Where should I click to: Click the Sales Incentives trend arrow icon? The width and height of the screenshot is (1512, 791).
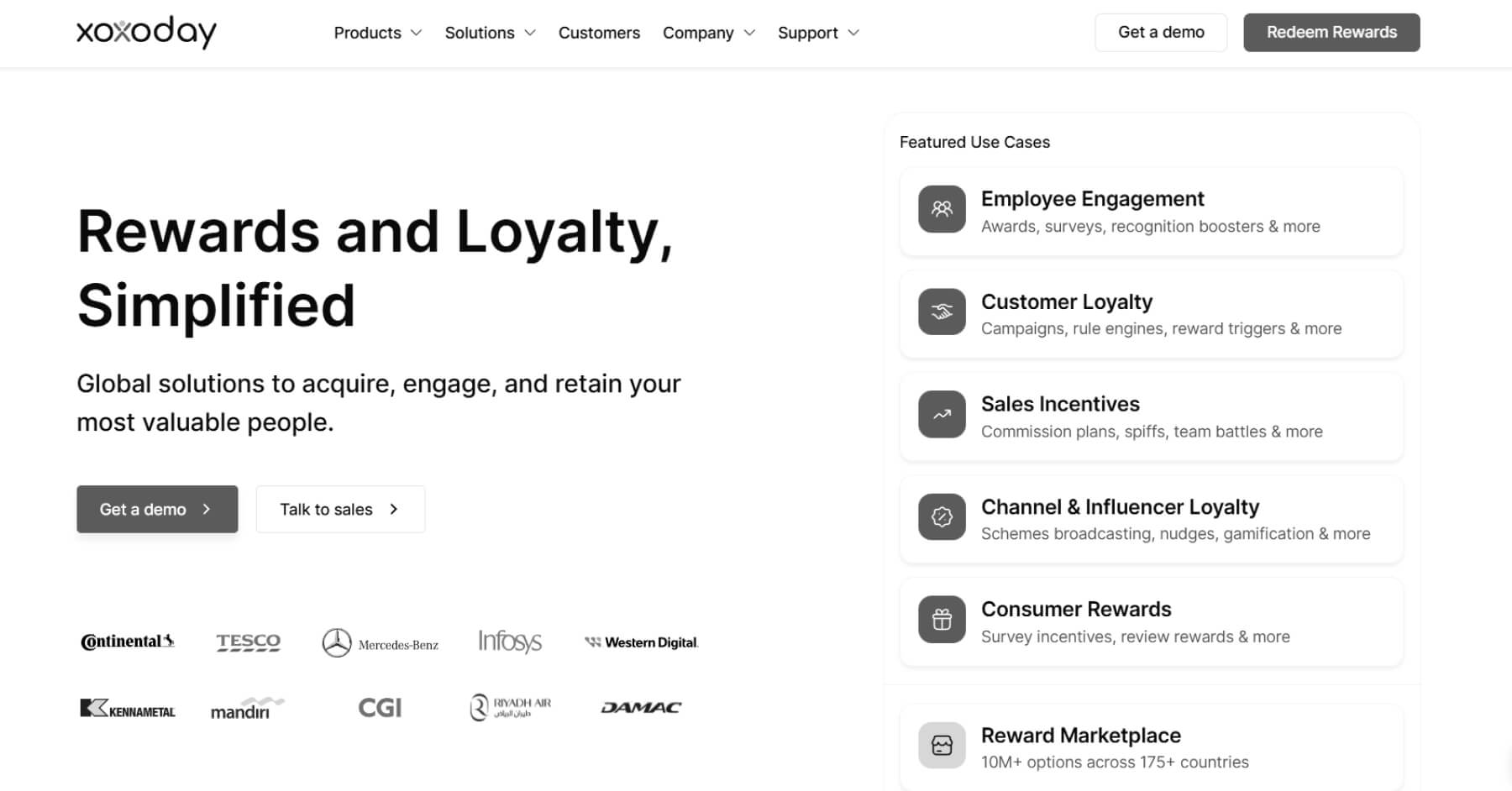pos(942,414)
